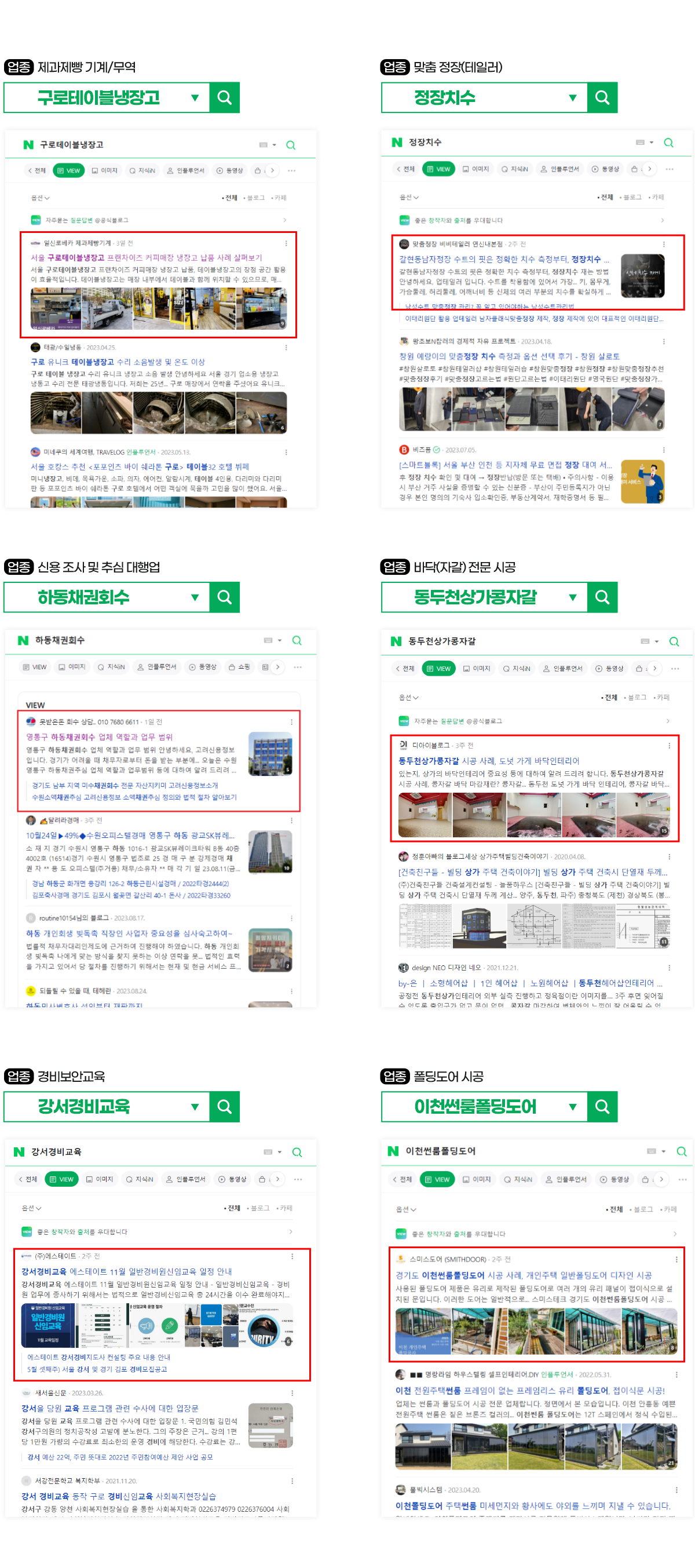695x1568 pixels.
Task: Open the 영통구 하동채권회수 업체 역할과 업무 범위 link
Action: pos(99,737)
